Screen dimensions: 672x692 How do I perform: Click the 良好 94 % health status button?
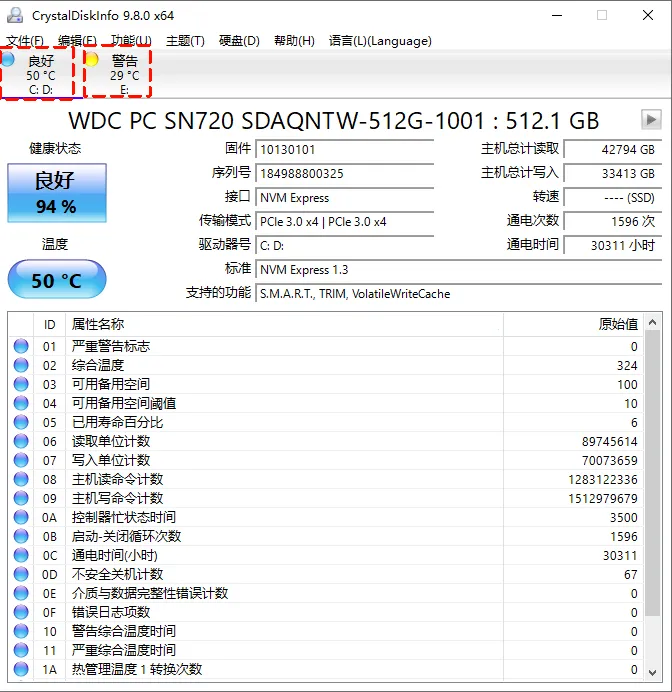click(x=57, y=193)
